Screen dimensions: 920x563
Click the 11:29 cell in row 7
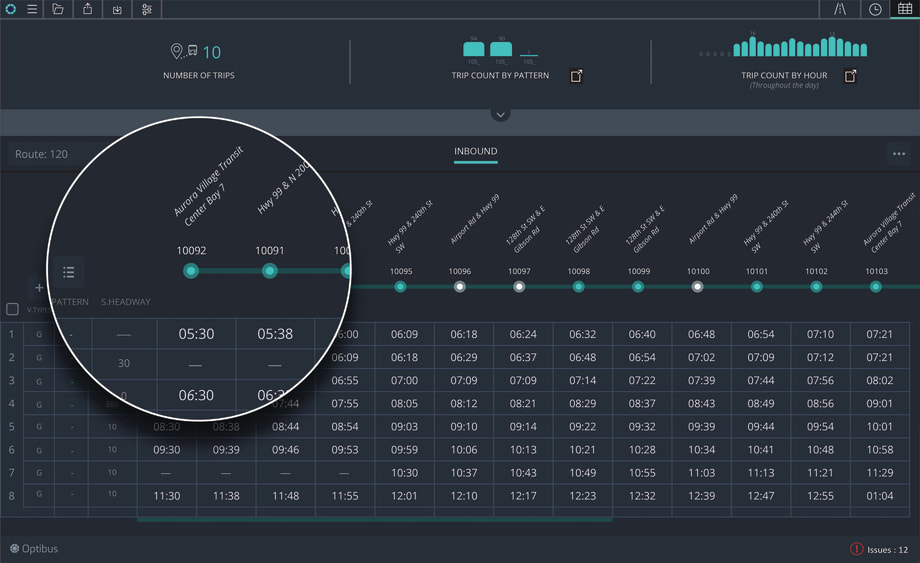coord(880,473)
